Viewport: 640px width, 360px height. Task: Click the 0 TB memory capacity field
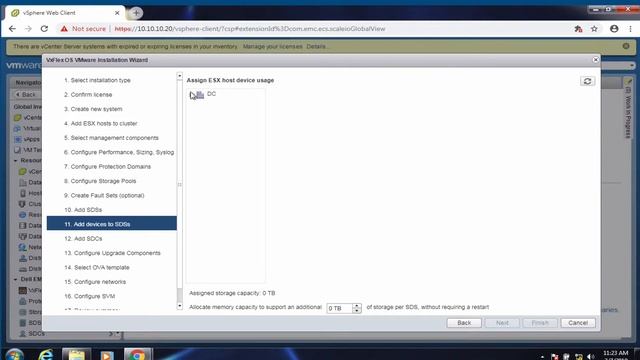click(339, 308)
